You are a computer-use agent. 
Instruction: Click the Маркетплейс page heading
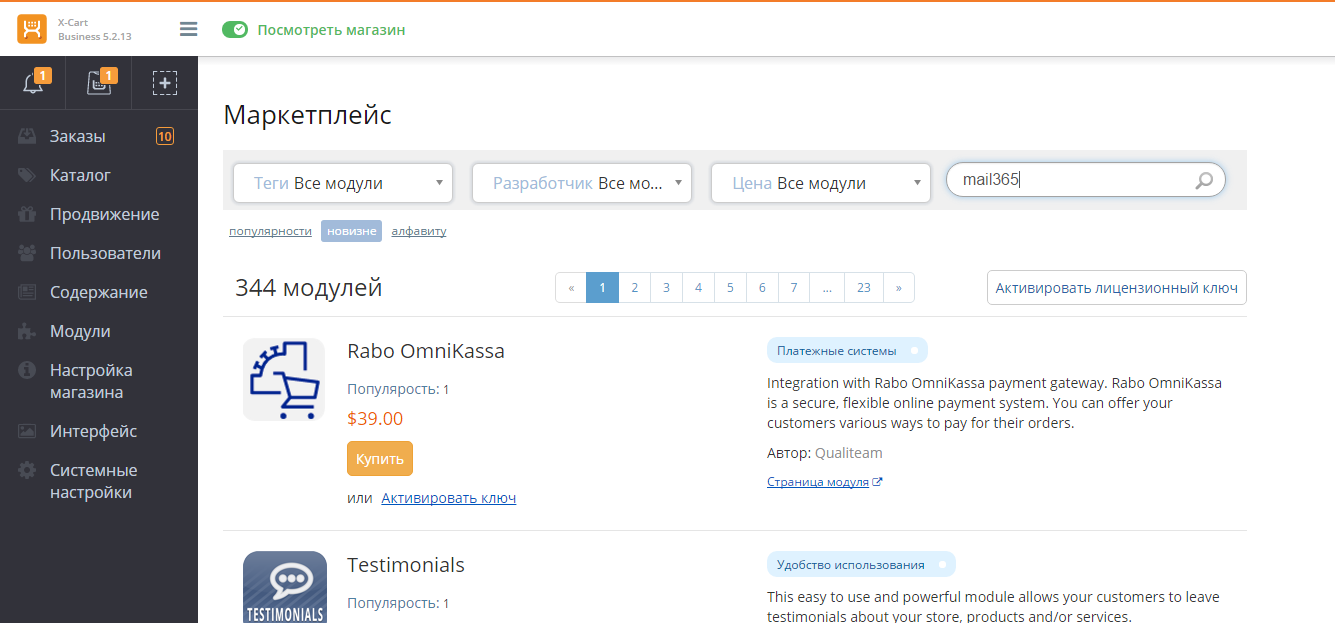click(308, 115)
